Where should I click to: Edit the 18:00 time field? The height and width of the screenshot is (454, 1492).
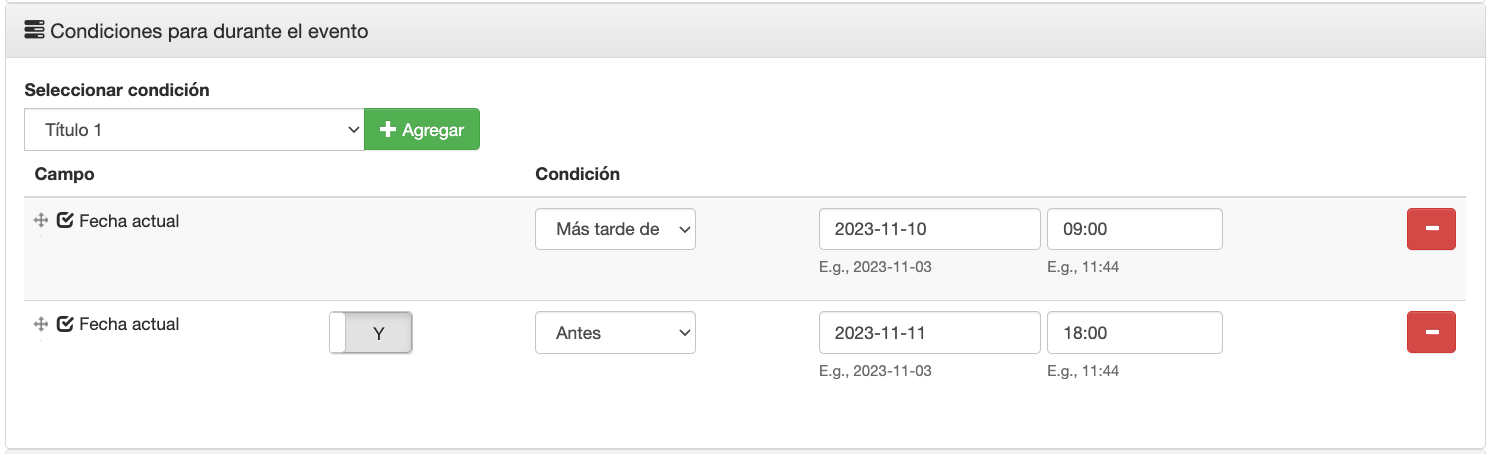1135,332
